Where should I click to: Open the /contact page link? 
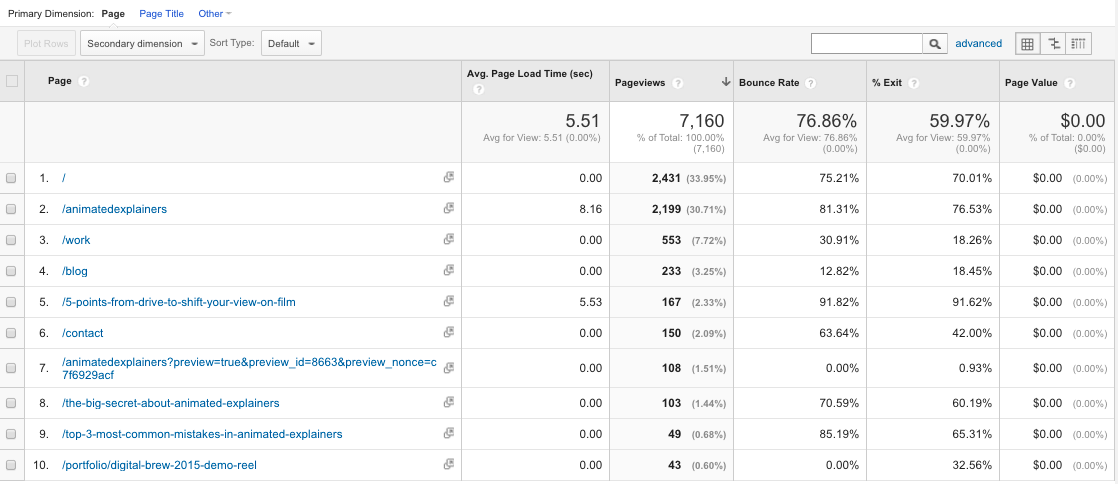[82, 333]
